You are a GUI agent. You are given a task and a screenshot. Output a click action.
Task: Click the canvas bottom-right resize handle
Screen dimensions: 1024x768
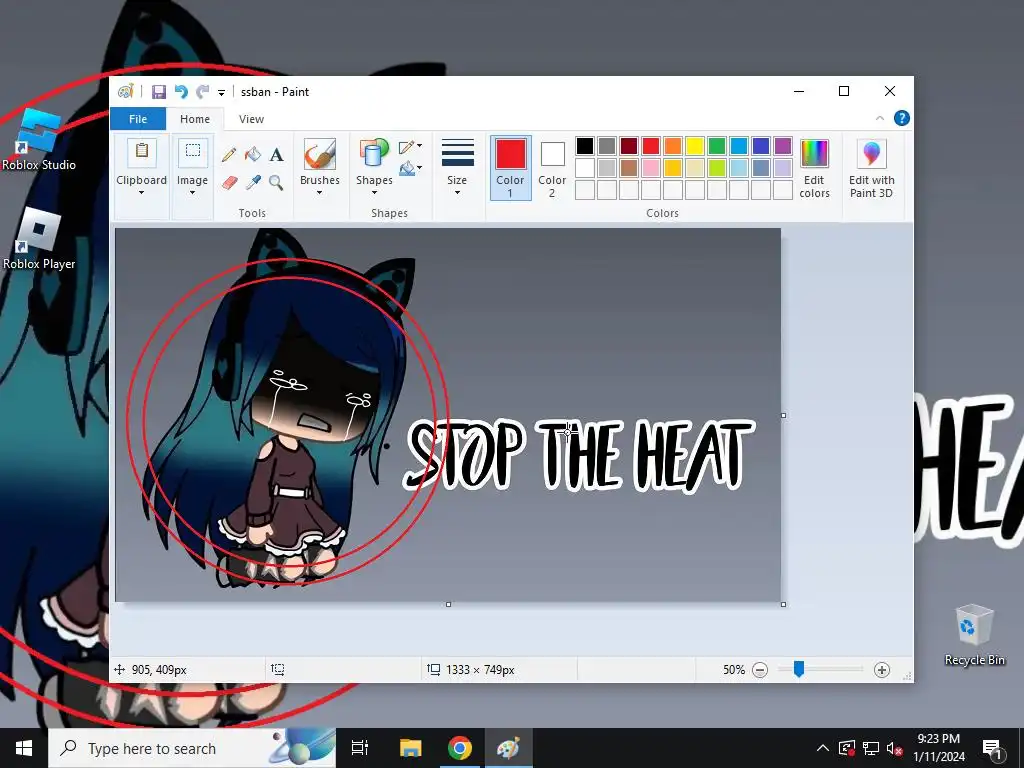784,604
